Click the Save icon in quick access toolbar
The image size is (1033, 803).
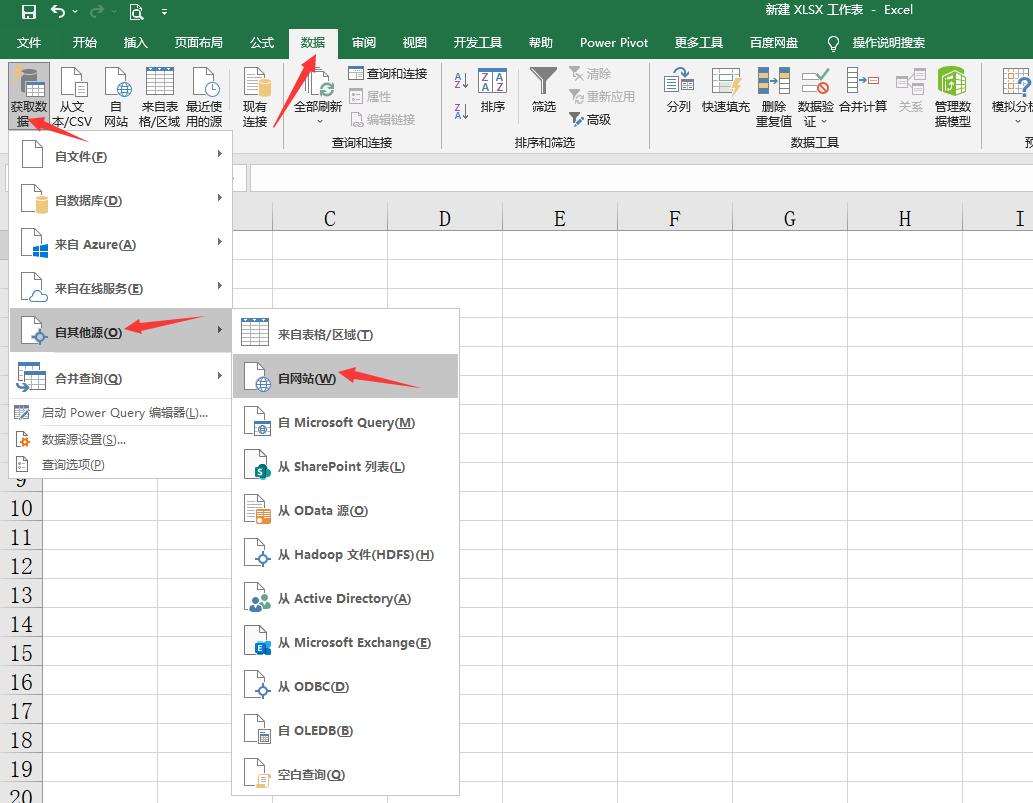tap(28, 12)
